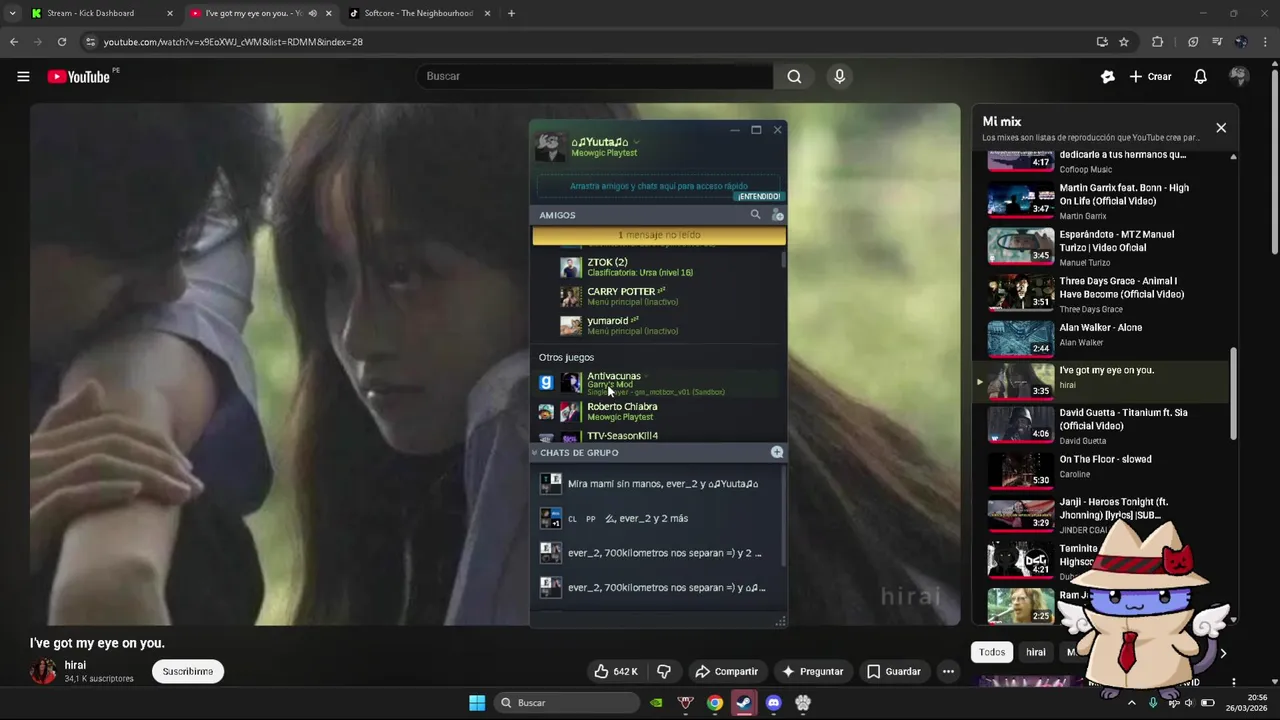Open the Compartir share dialog
Viewport: 1280px width, 720px height.
pos(727,671)
